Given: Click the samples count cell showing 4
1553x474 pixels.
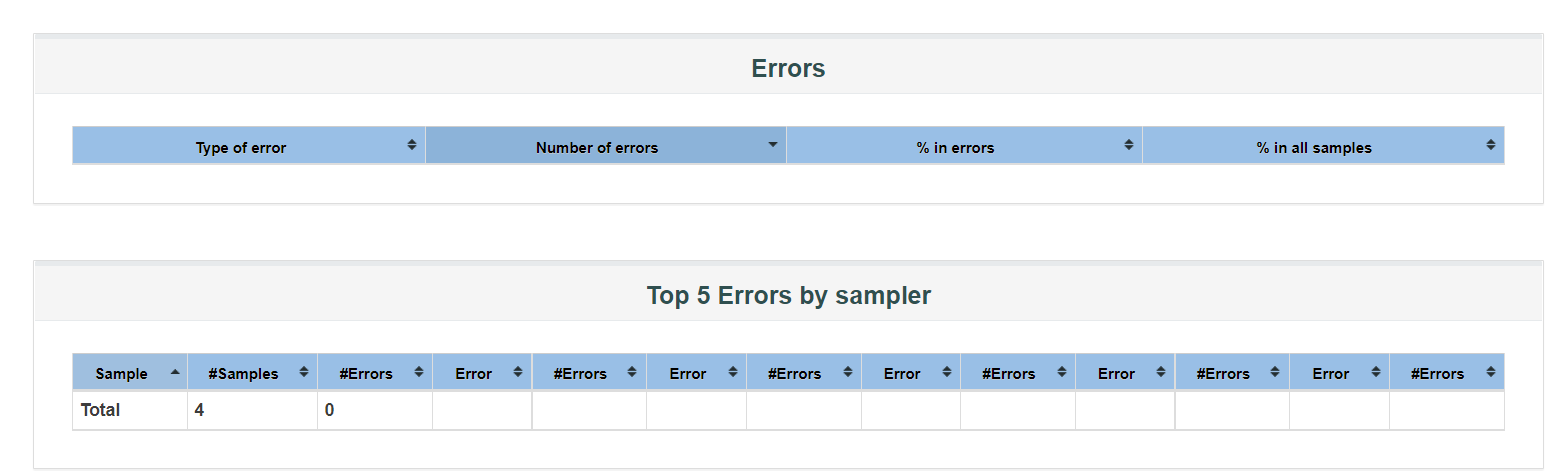Looking at the screenshot, I should click(200, 410).
